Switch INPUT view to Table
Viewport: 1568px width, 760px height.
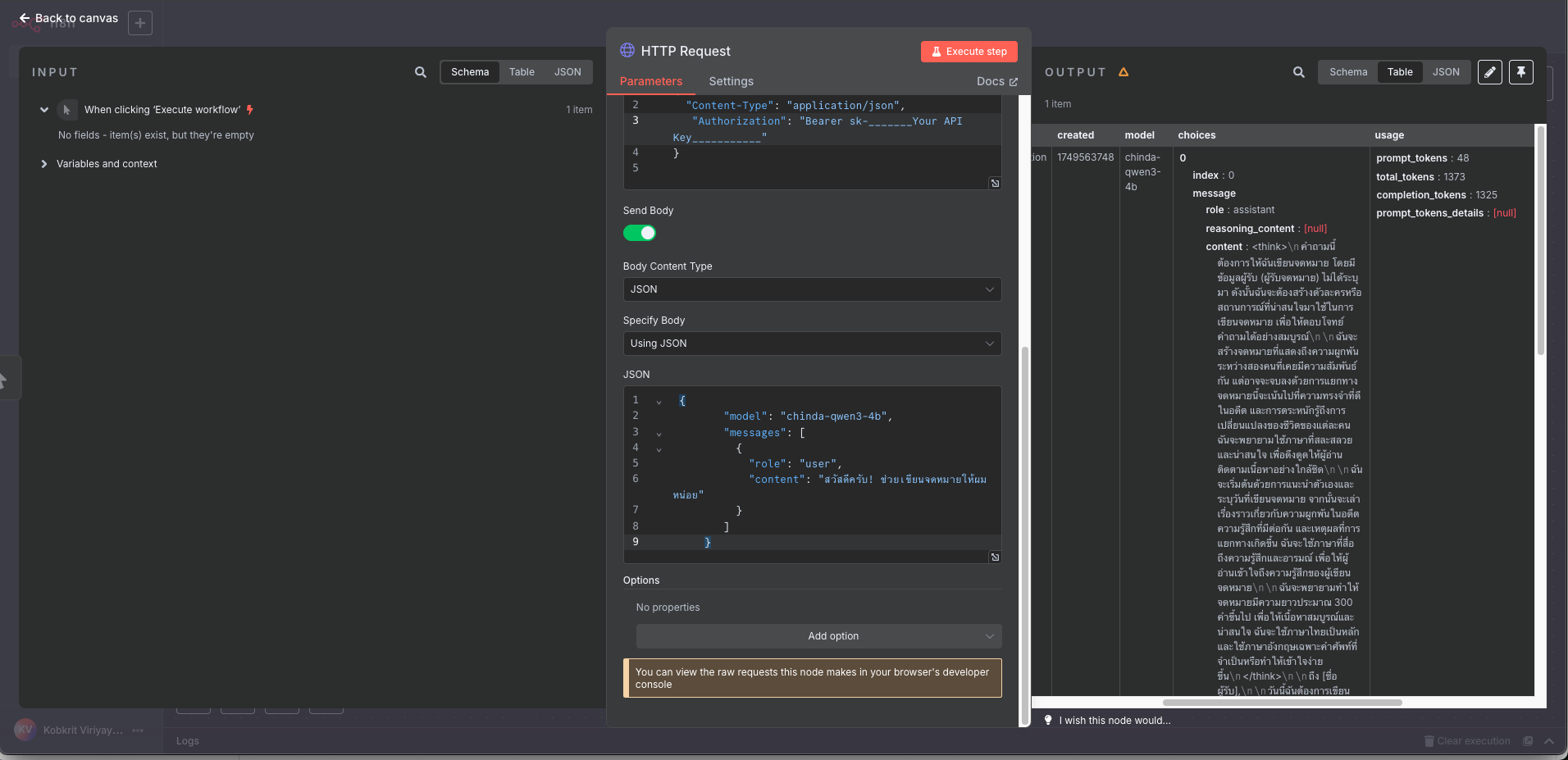[522, 72]
